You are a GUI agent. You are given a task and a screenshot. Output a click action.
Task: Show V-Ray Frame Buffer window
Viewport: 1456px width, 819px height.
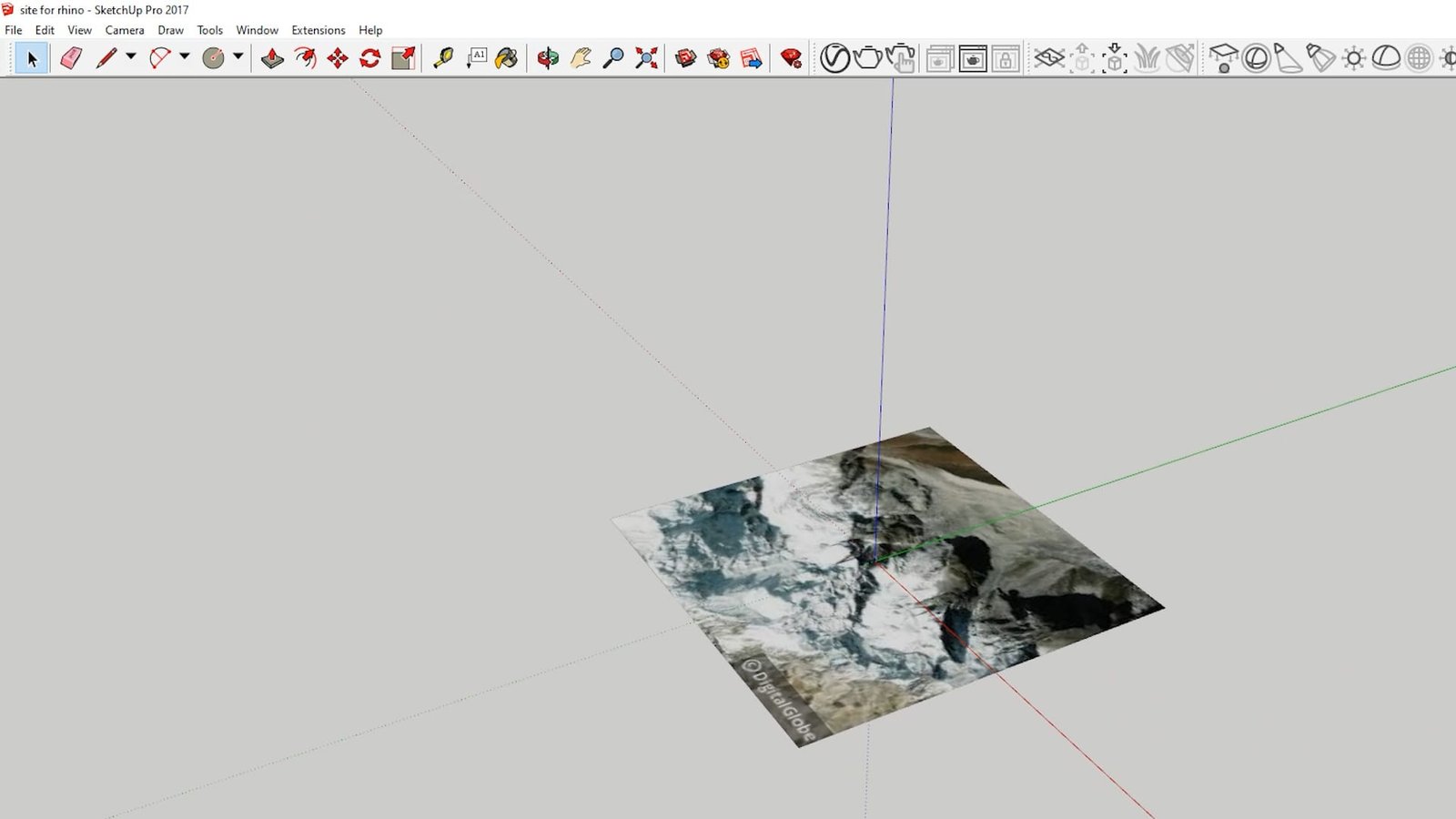click(973, 58)
